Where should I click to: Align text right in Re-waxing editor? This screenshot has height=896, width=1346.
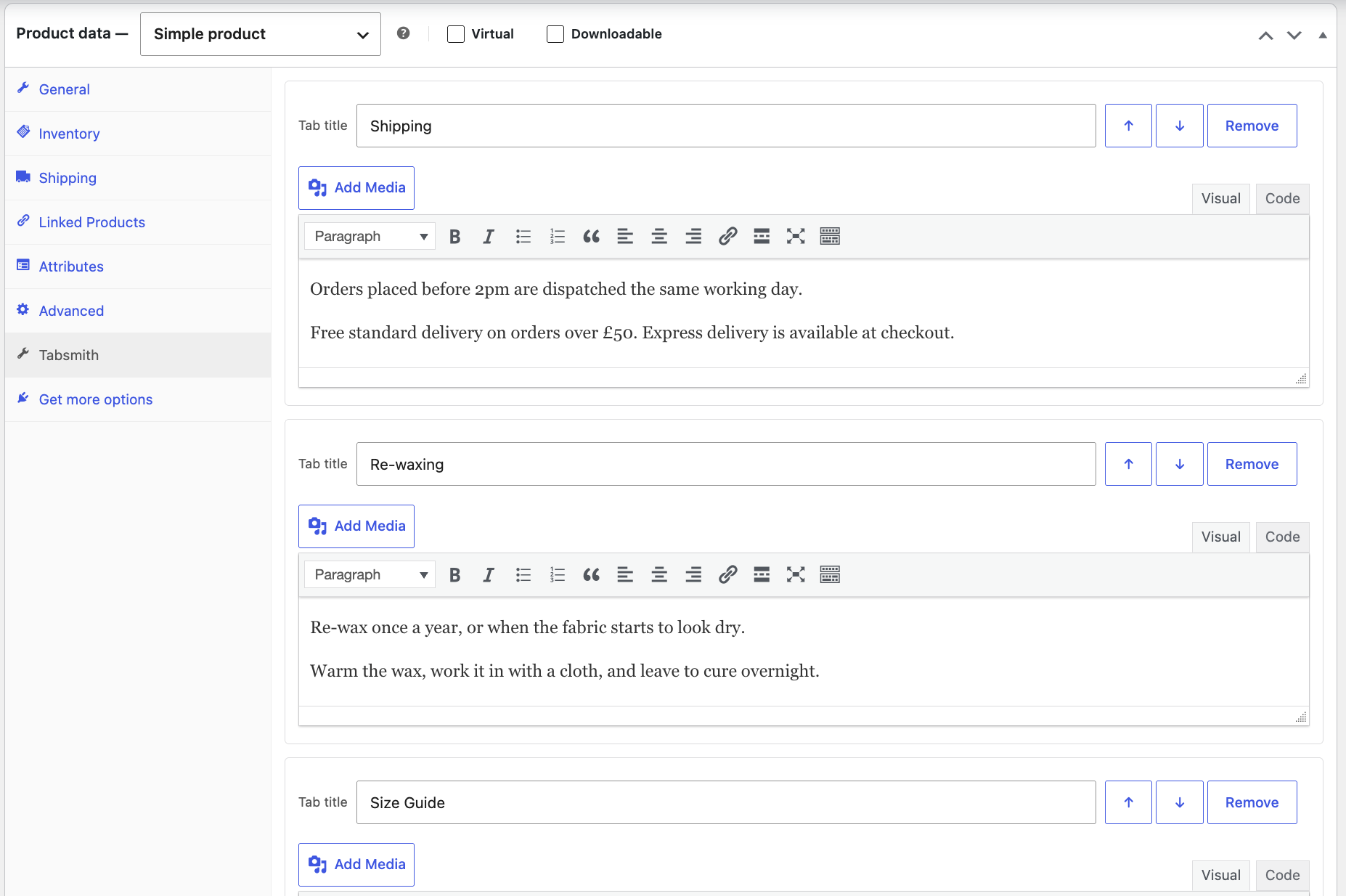693,575
